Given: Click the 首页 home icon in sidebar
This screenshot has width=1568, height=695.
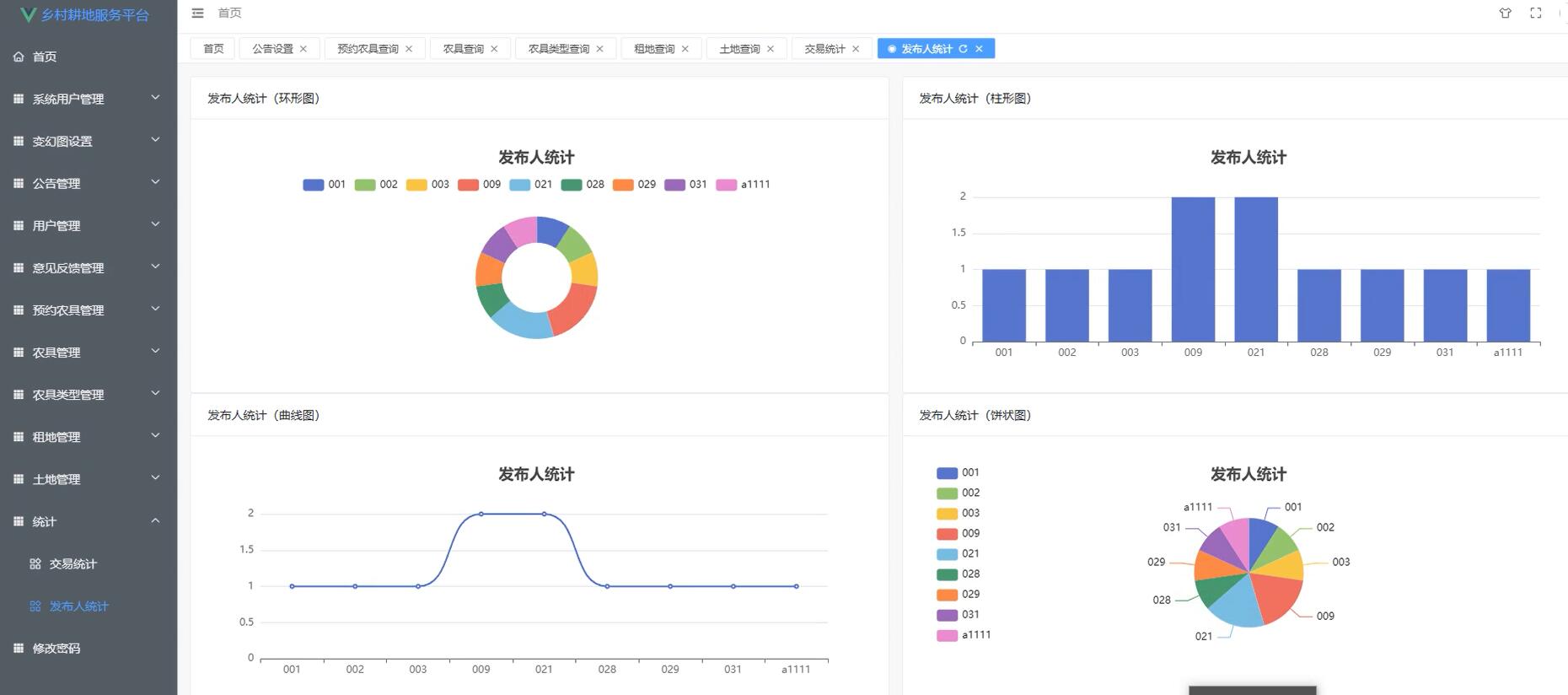Looking at the screenshot, I should point(19,57).
